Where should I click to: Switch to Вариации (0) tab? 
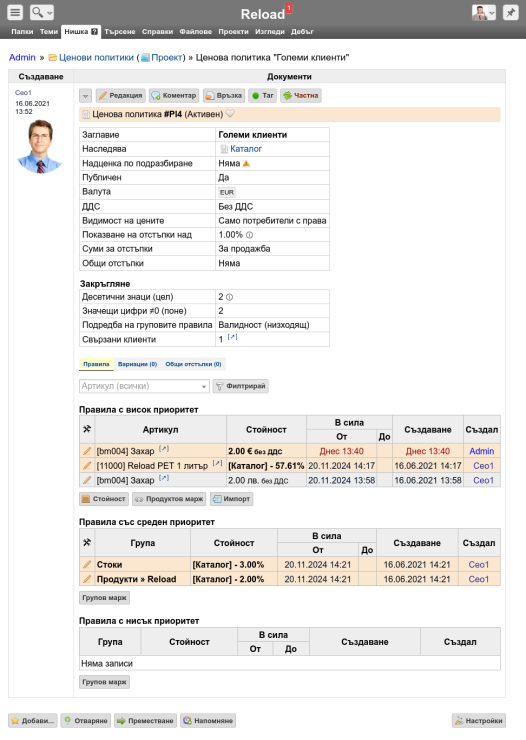(137, 364)
